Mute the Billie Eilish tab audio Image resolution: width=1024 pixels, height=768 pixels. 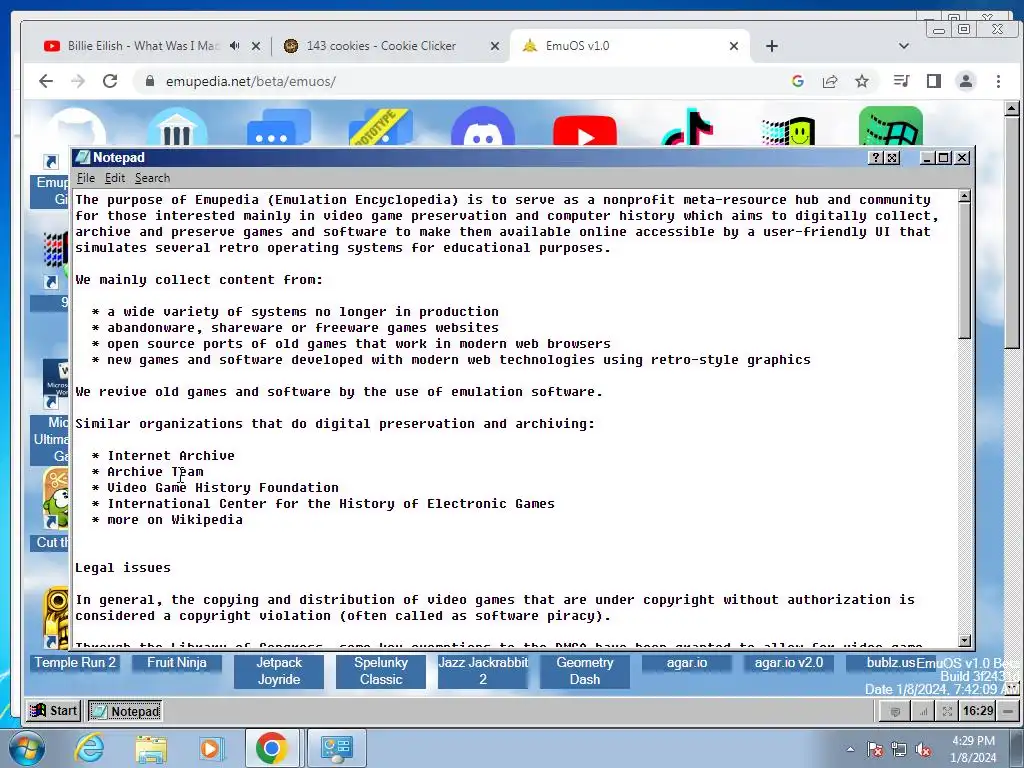[x=234, y=46]
